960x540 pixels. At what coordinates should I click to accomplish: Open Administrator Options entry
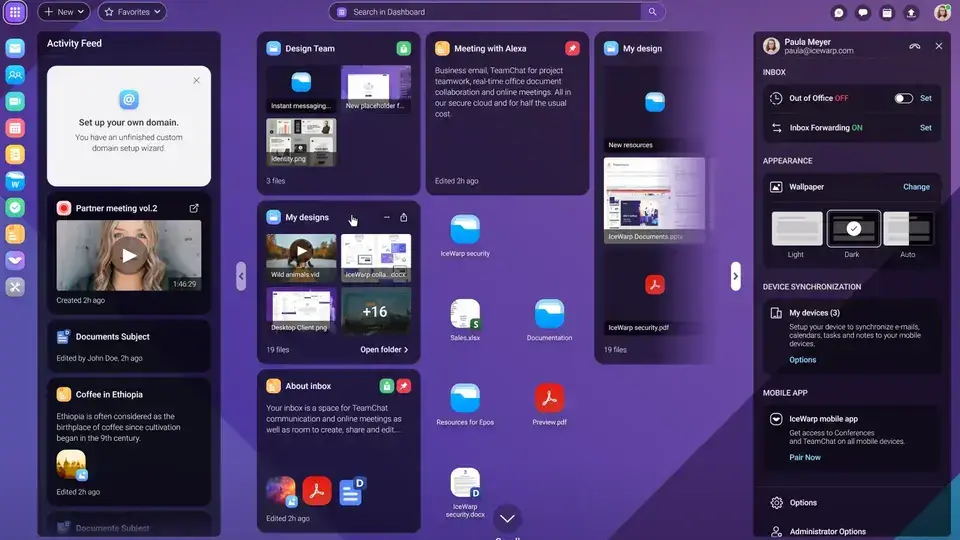point(818,531)
